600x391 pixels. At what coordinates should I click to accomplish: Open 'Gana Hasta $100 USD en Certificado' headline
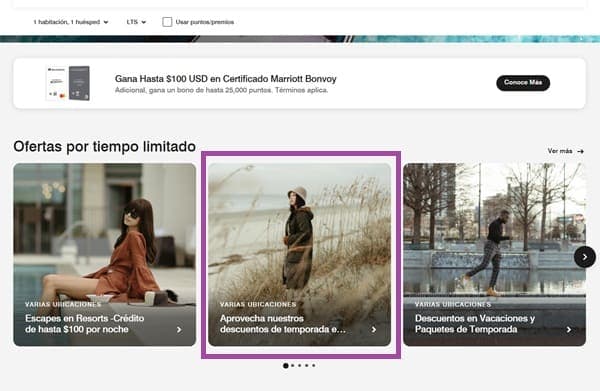[225, 79]
